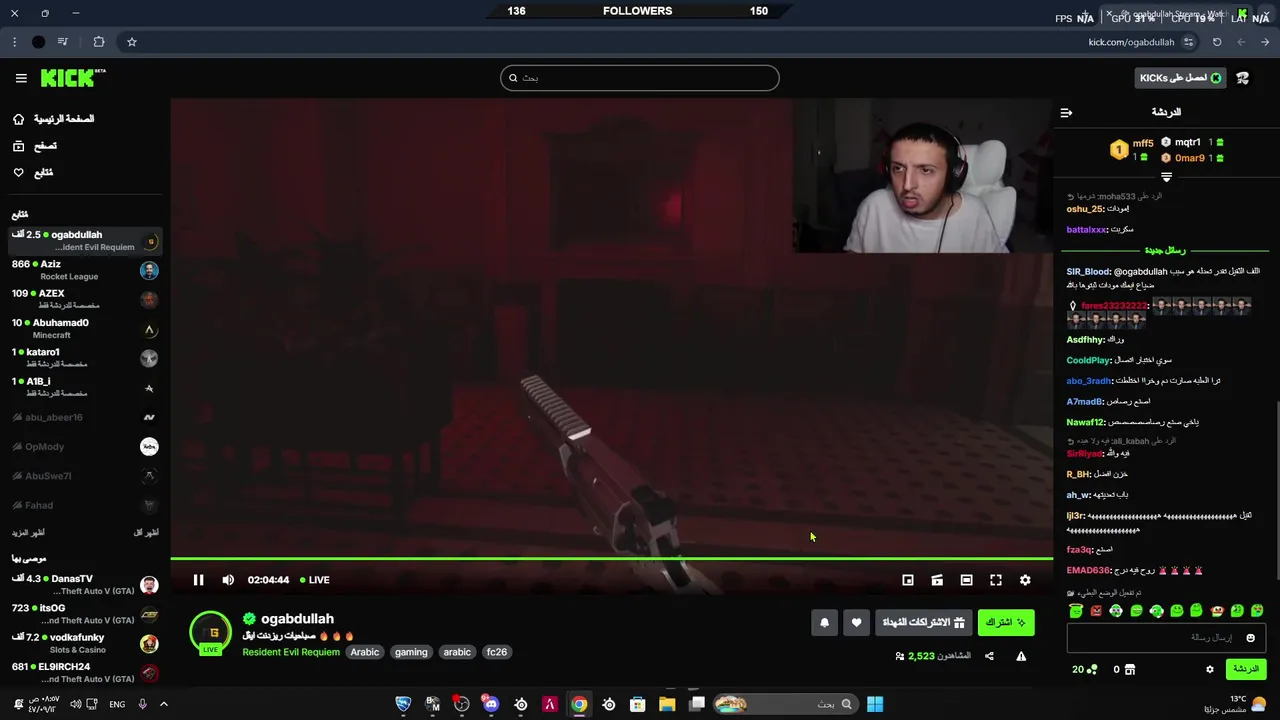Click get KICKs احصل على button
This screenshot has height=720, width=1280.
1181,78
